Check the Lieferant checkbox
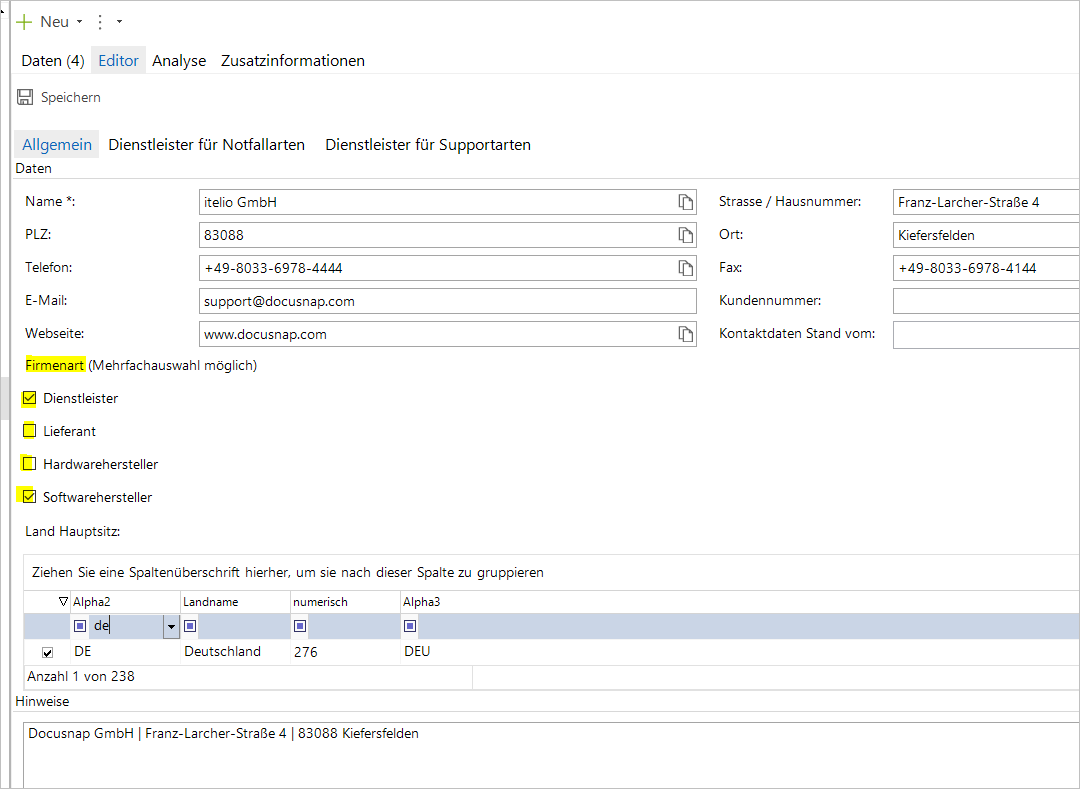 click(29, 430)
